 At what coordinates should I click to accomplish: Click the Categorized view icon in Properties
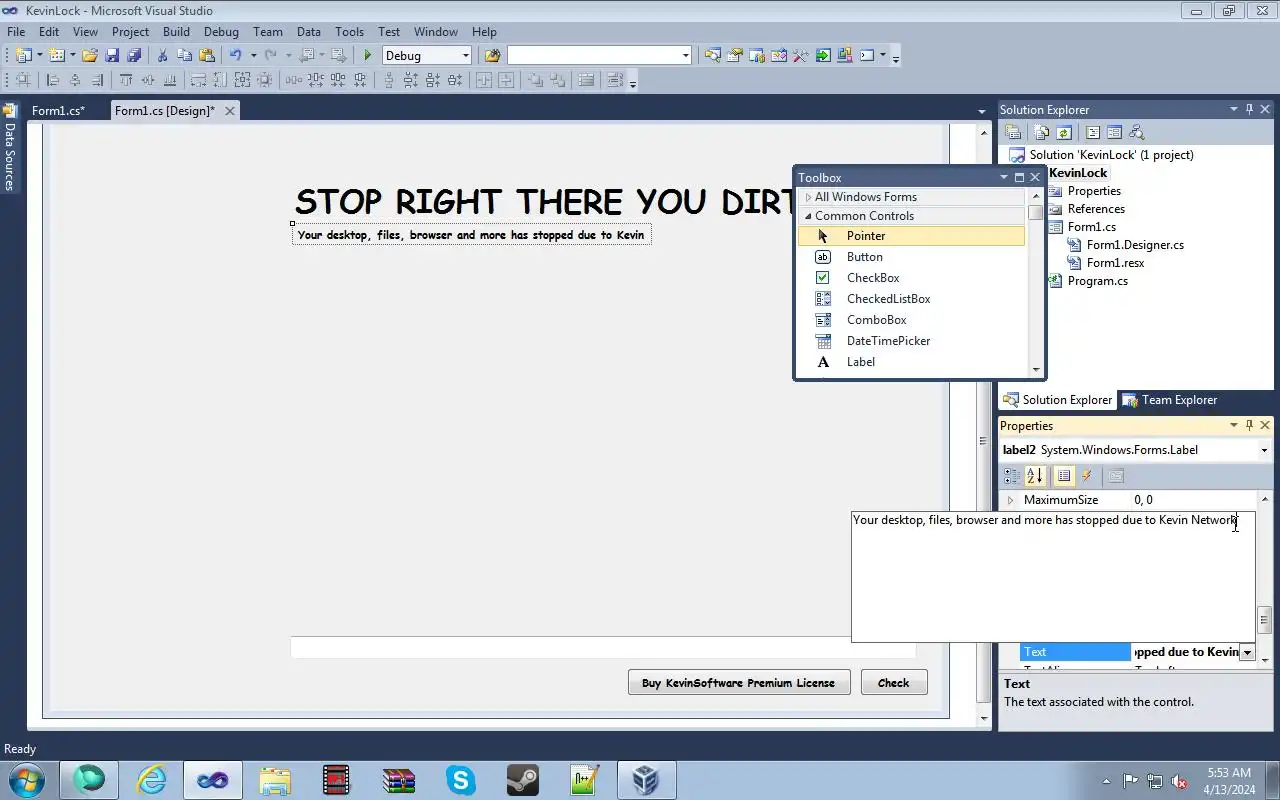(1012, 476)
